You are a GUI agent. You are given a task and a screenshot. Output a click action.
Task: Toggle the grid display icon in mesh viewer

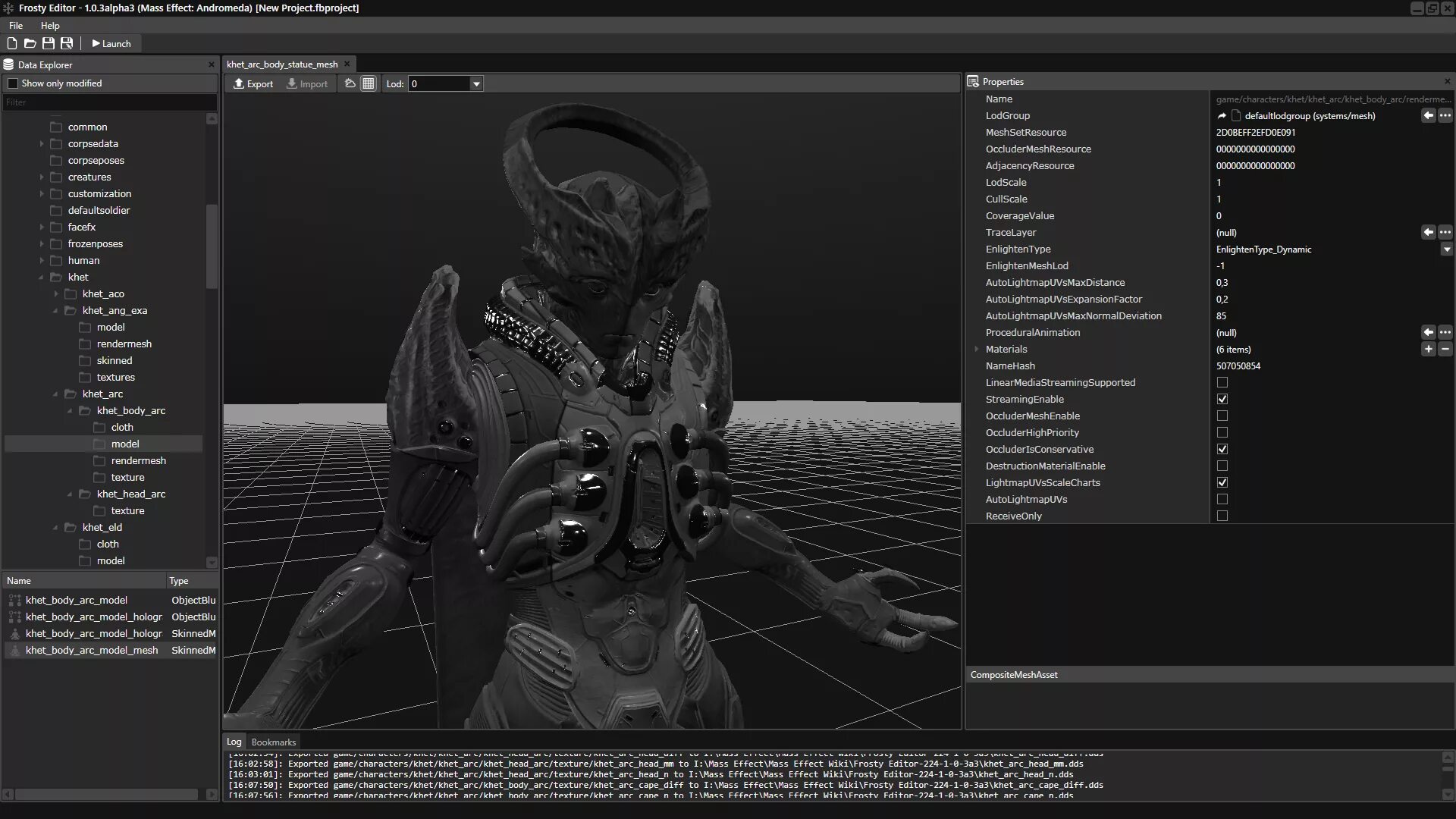(x=369, y=83)
